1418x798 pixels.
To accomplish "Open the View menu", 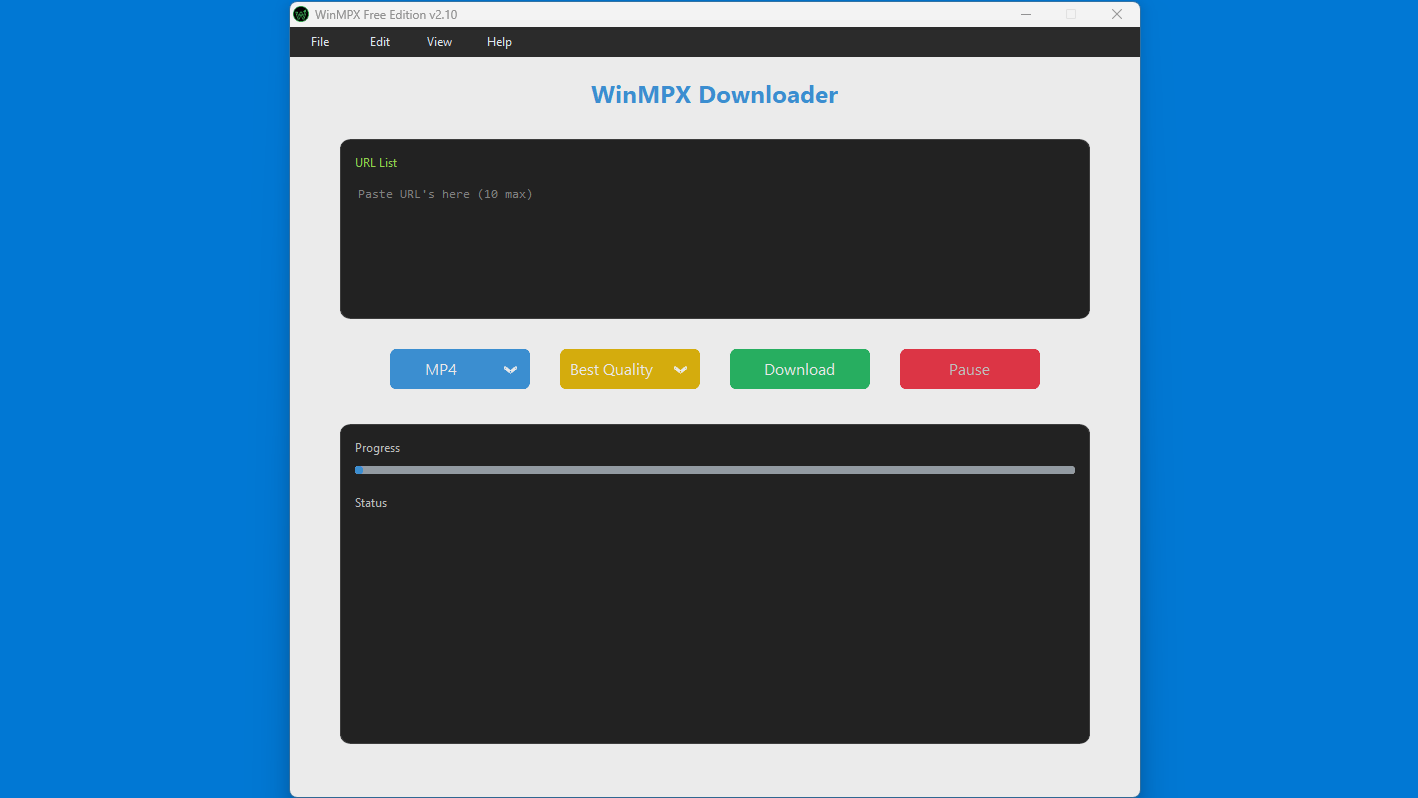I will [439, 41].
